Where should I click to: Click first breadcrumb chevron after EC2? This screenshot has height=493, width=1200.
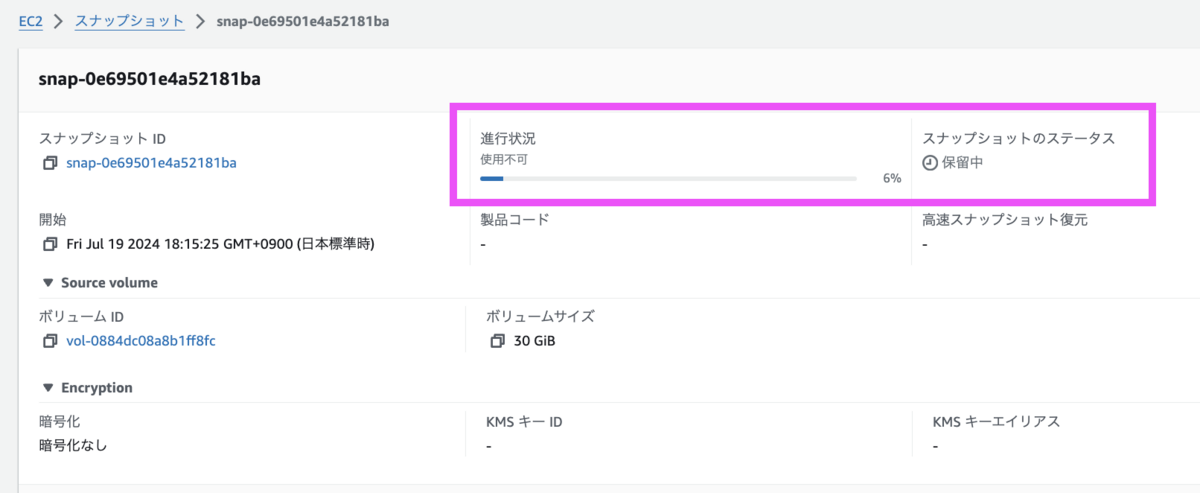click(x=58, y=21)
